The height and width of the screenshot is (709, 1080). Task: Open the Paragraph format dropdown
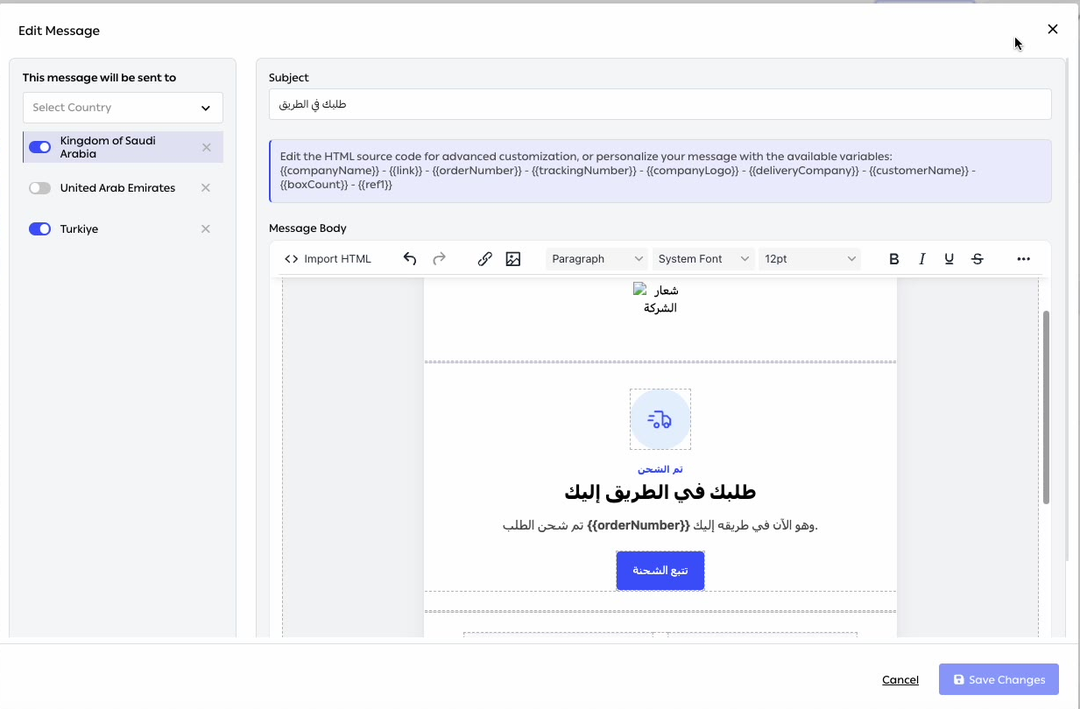596,258
